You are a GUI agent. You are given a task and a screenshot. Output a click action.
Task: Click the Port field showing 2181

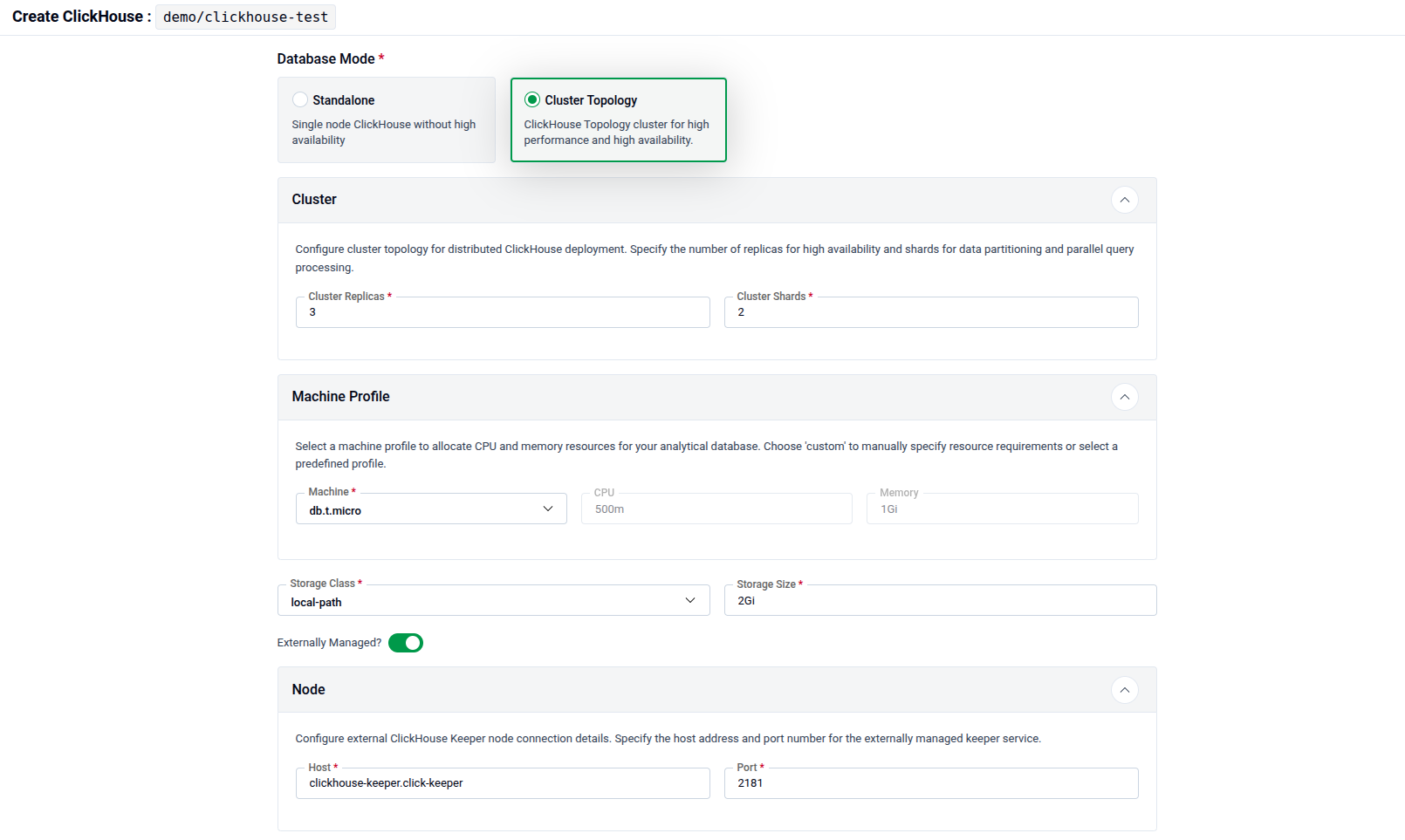click(x=931, y=783)
